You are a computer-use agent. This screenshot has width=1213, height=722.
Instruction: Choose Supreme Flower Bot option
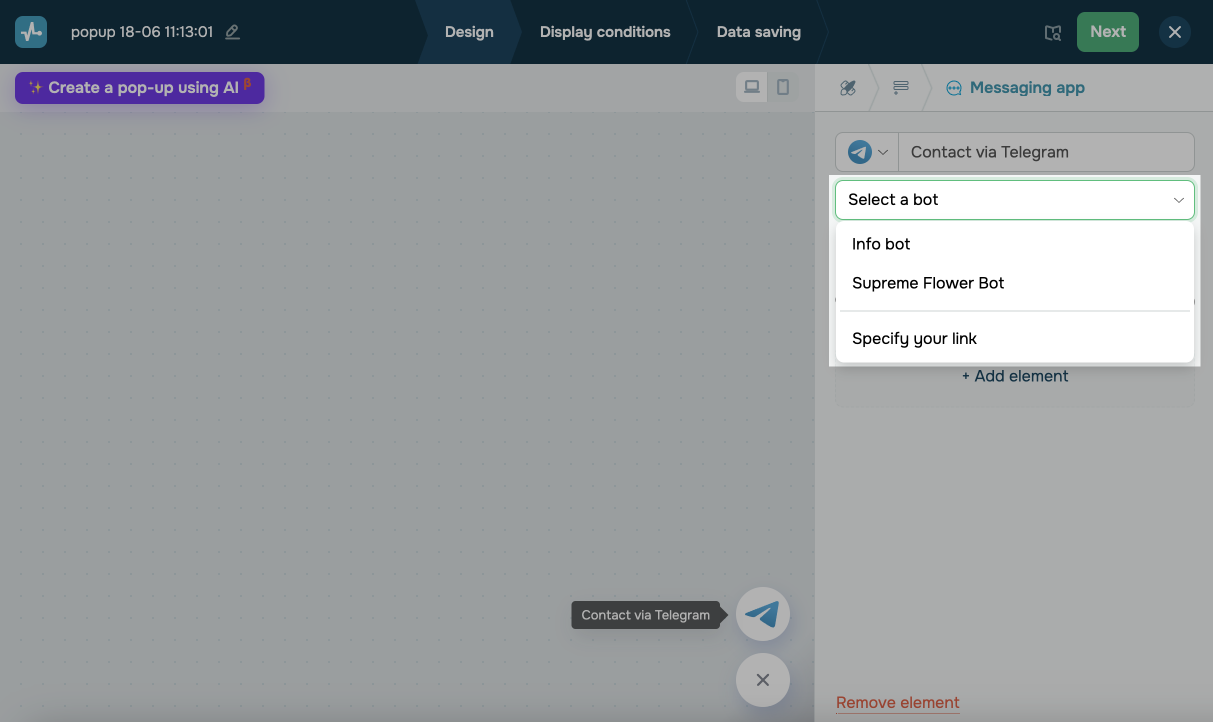pos(1015,283)
